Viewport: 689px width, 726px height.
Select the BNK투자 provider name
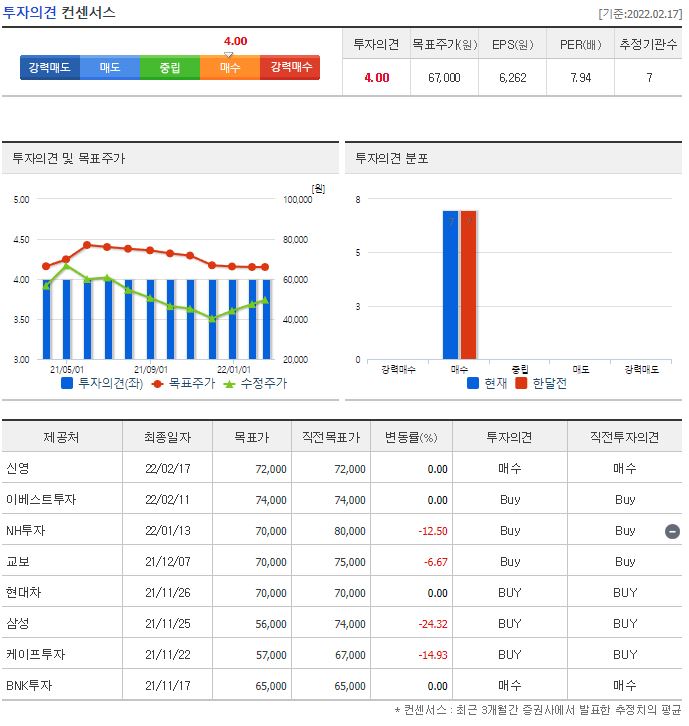click(29, 685)
